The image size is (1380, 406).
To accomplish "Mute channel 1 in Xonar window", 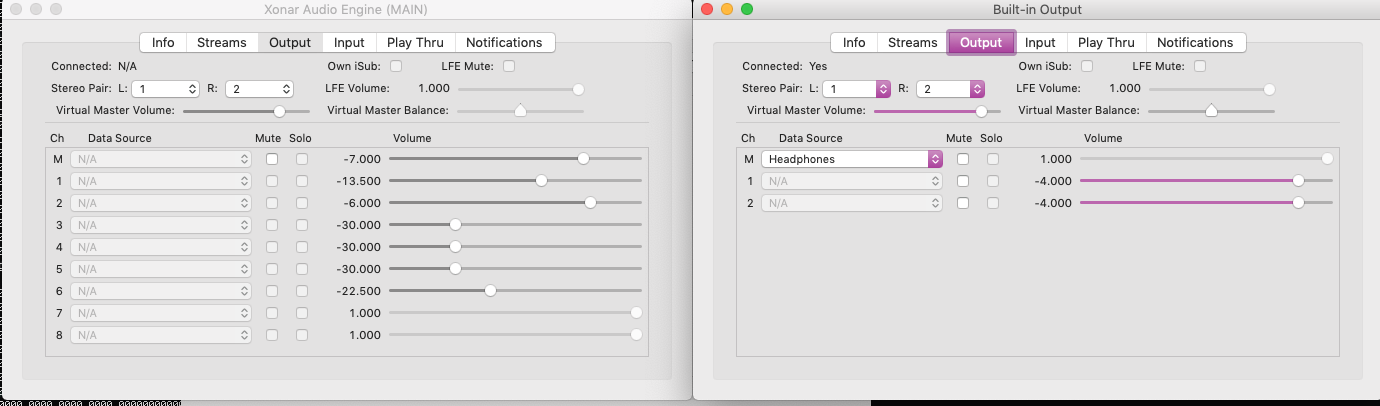I will (x=272, y=181).
